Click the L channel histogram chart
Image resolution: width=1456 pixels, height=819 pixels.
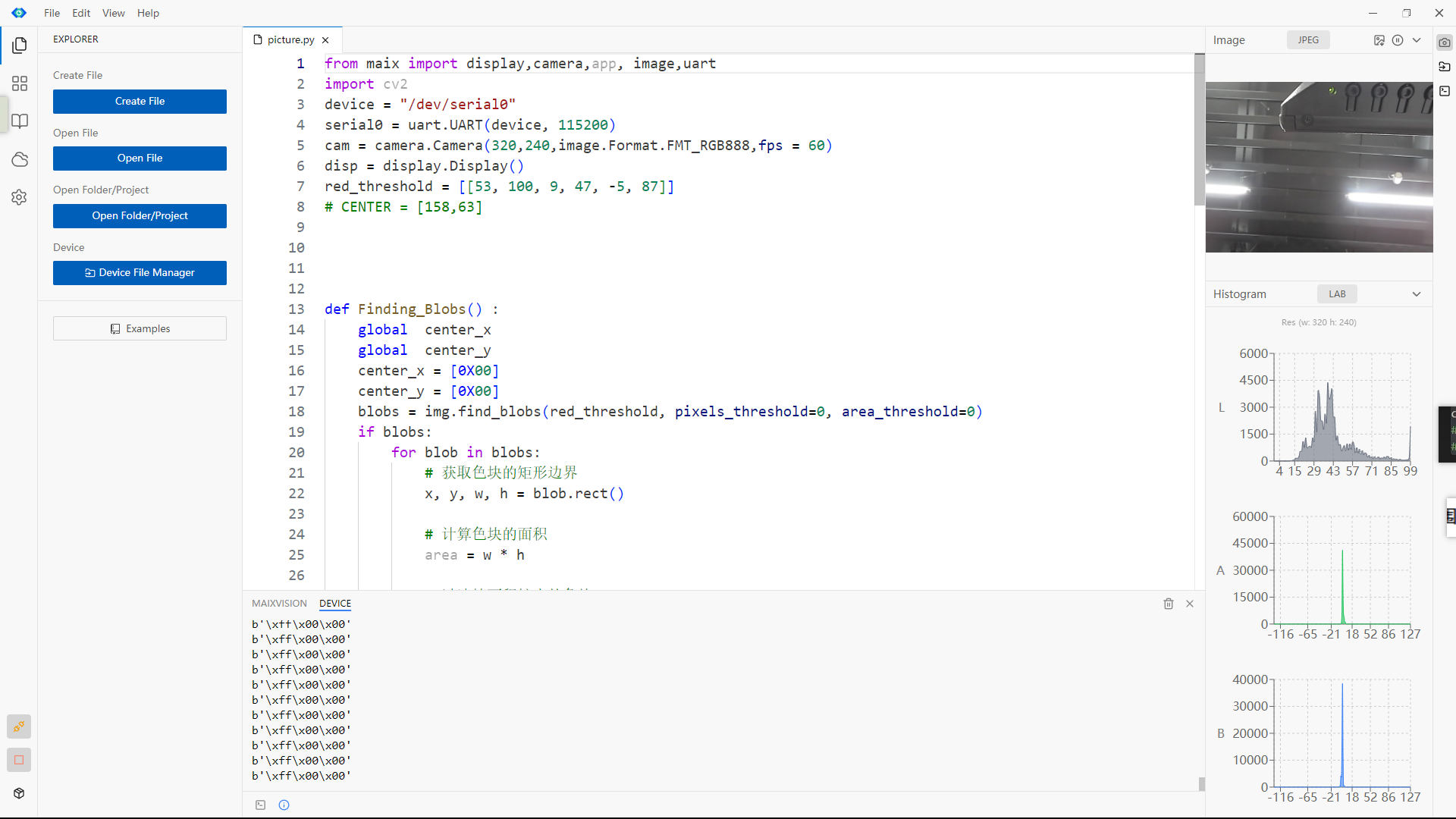click(1341, 408)
